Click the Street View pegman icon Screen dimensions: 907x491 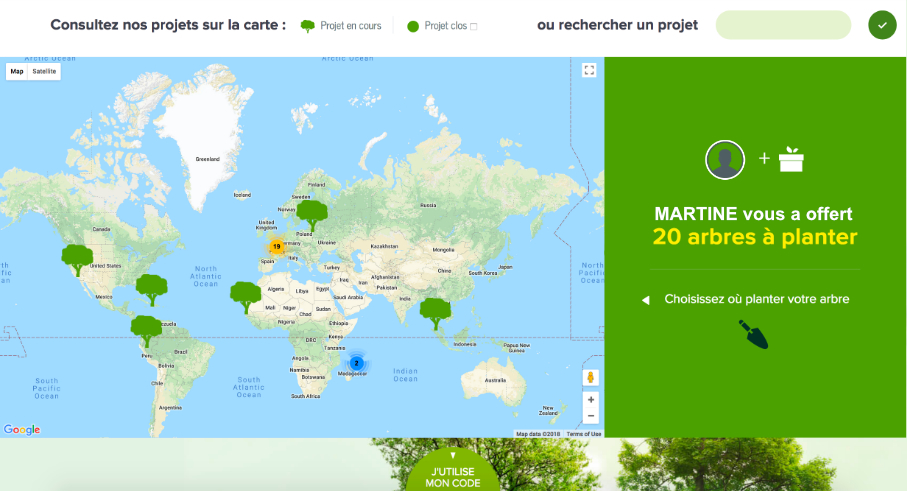coord(590,377)
